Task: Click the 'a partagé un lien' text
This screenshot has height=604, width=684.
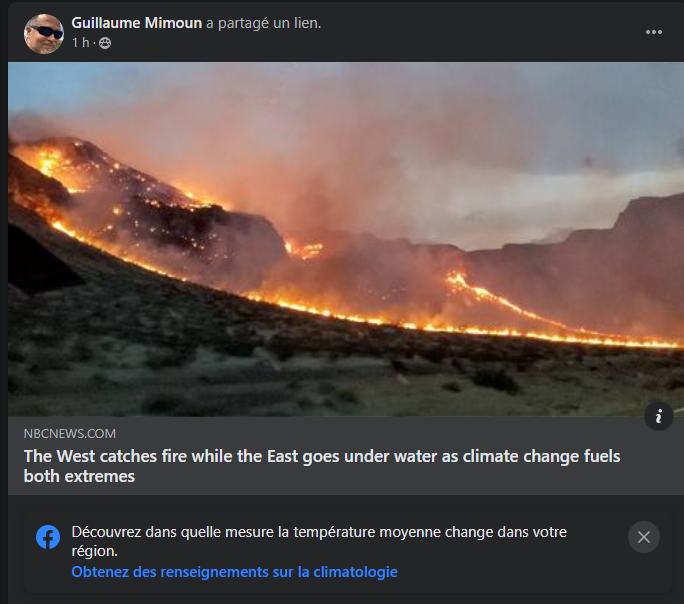Action: (x=263, y=23)
